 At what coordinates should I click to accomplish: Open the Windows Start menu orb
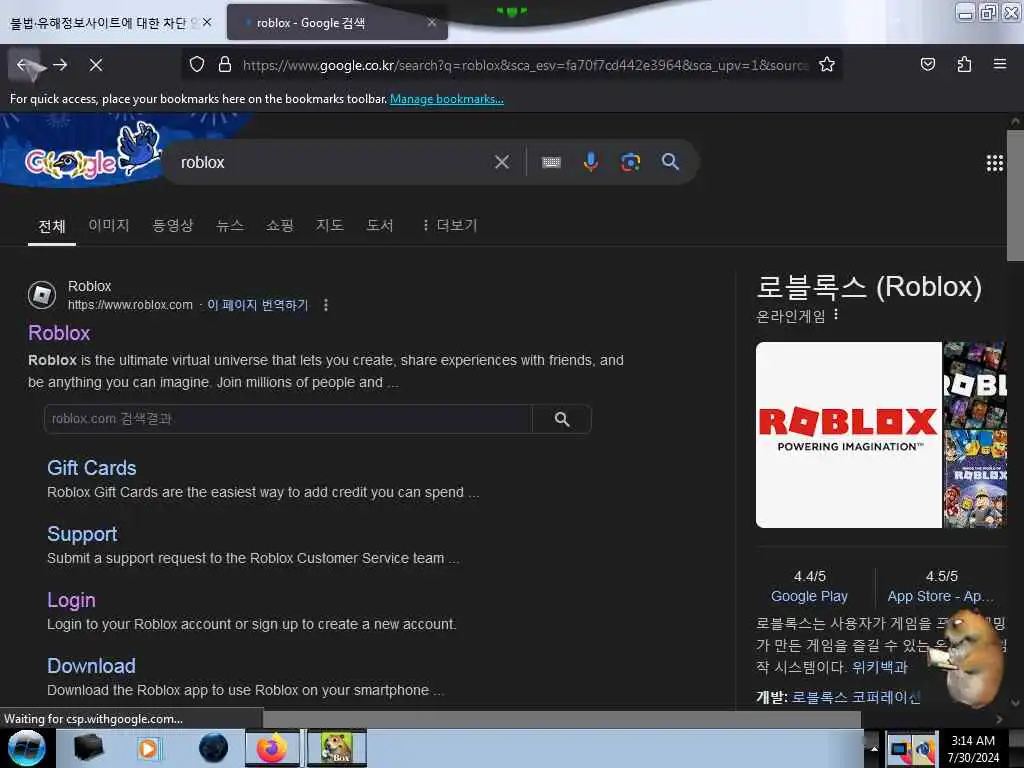click(27, 748)
